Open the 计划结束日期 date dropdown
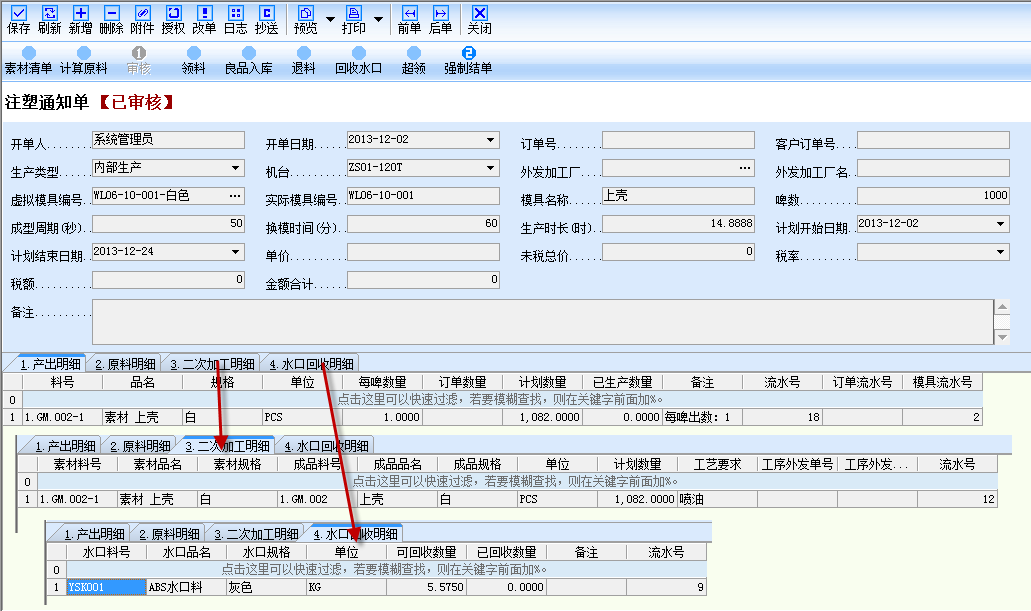1031x611 pixels. pyautogui.click(x=235, y=252)
